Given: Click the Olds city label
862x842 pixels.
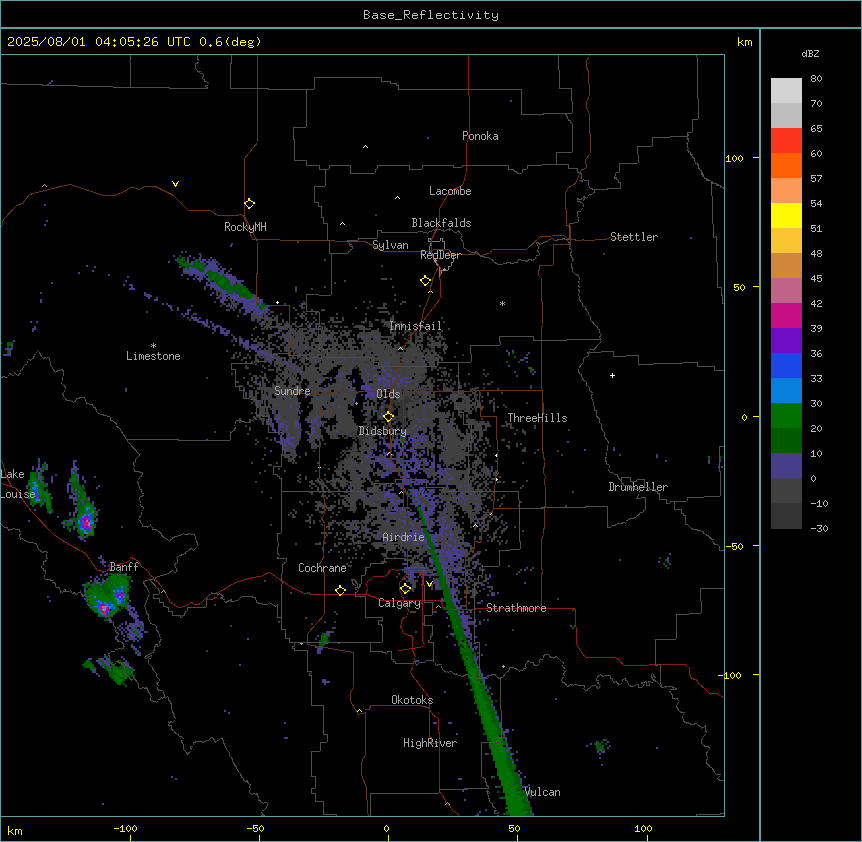Looking at the screenshot, I should [x=388, y=394].
